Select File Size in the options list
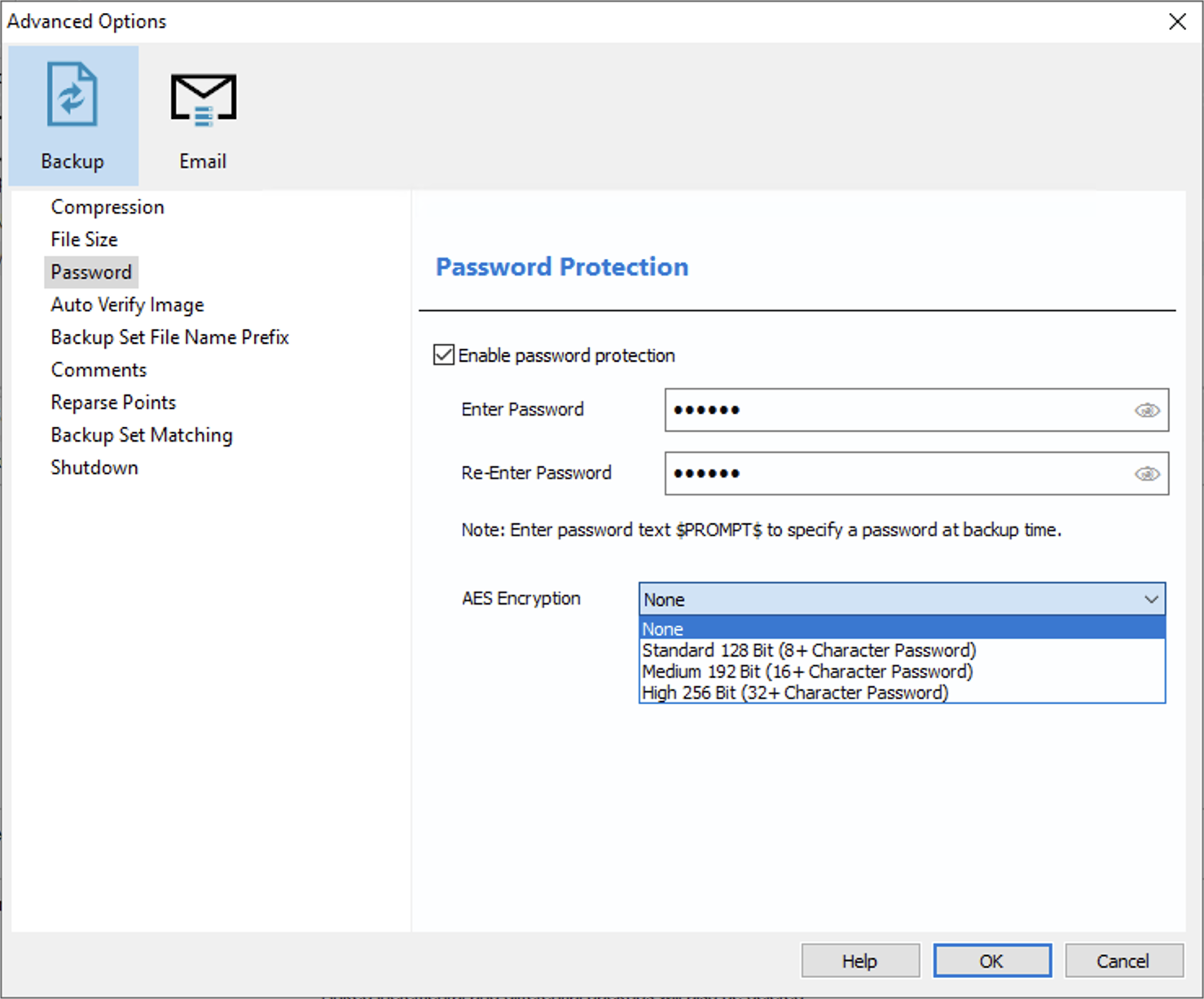The width and height of the screenshot is (1204, 999). (84, 240)
